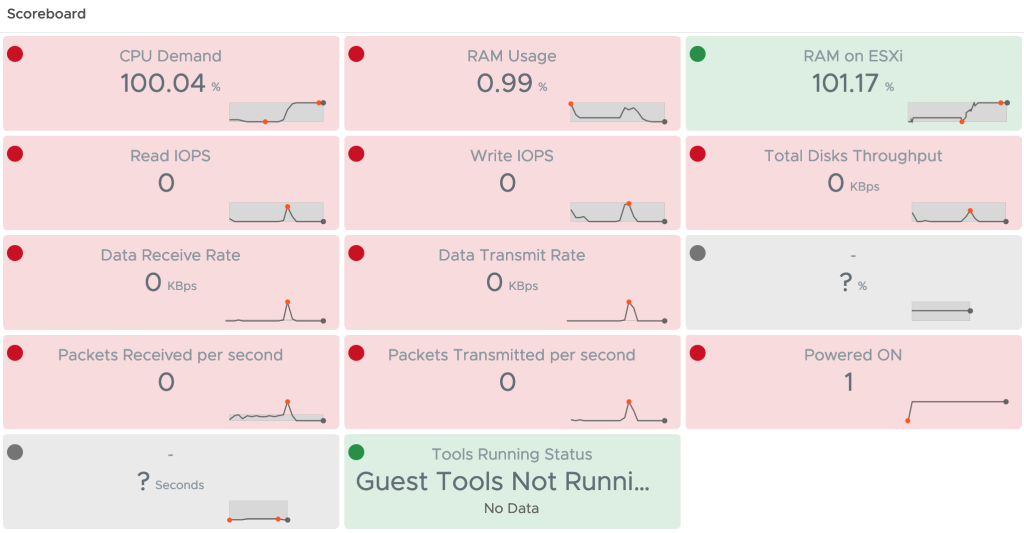Click the red status dot on Read IOPS
This screenshot has height=533, width=1024.
coord(15,154)
